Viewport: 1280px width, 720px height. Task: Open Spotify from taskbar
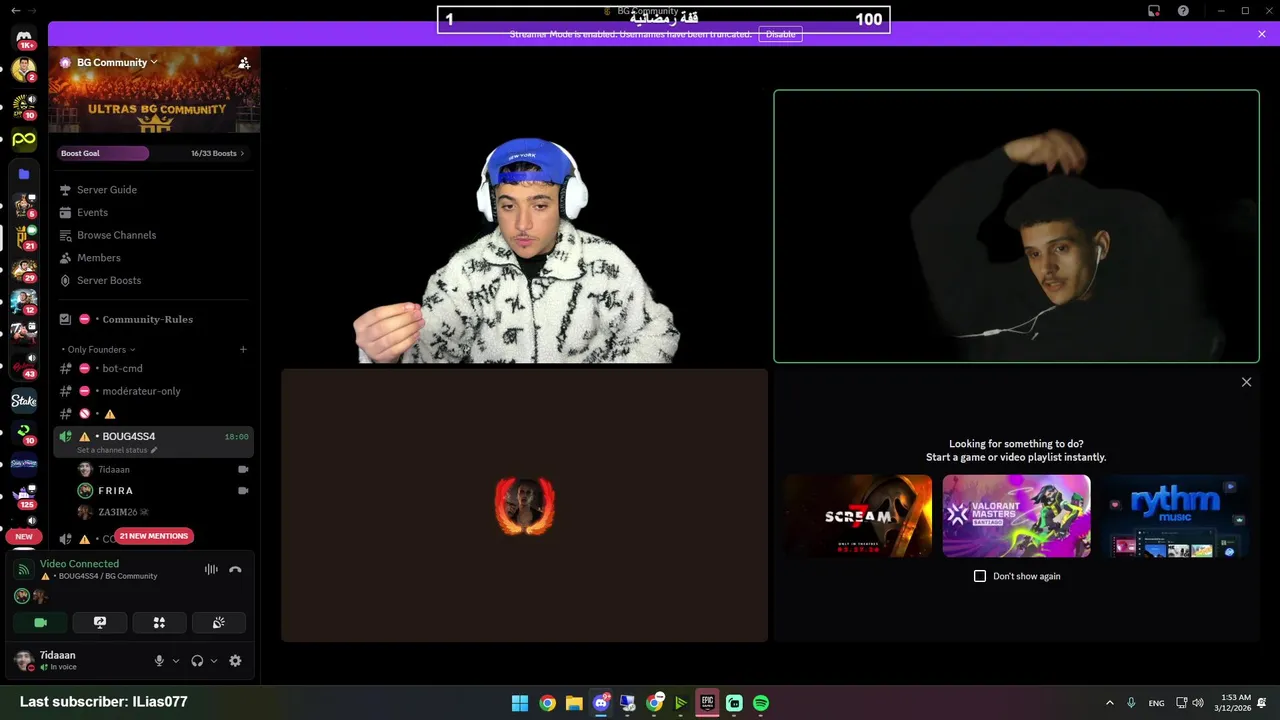pyautogui.click(x=761, y=703)
